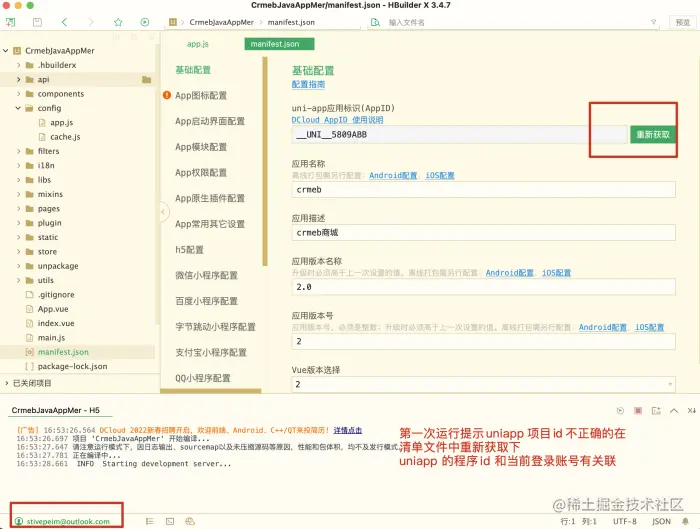Collapse the CrmebJavaAppMer project root
Image resolution: width=700 pixels, height=529 pixels.
point(6,51)
